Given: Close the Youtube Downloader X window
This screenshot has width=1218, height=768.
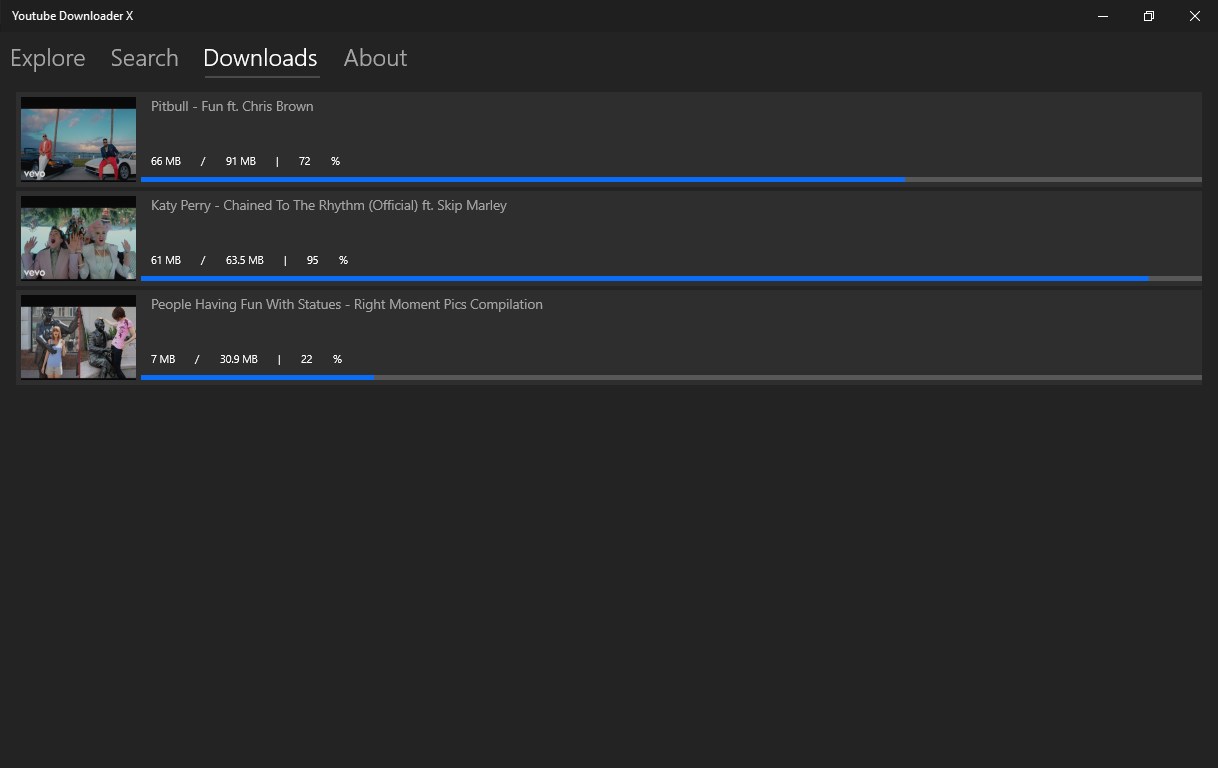Looking at the screenshot, I should pyautogui.click(x=1195, y=16).
